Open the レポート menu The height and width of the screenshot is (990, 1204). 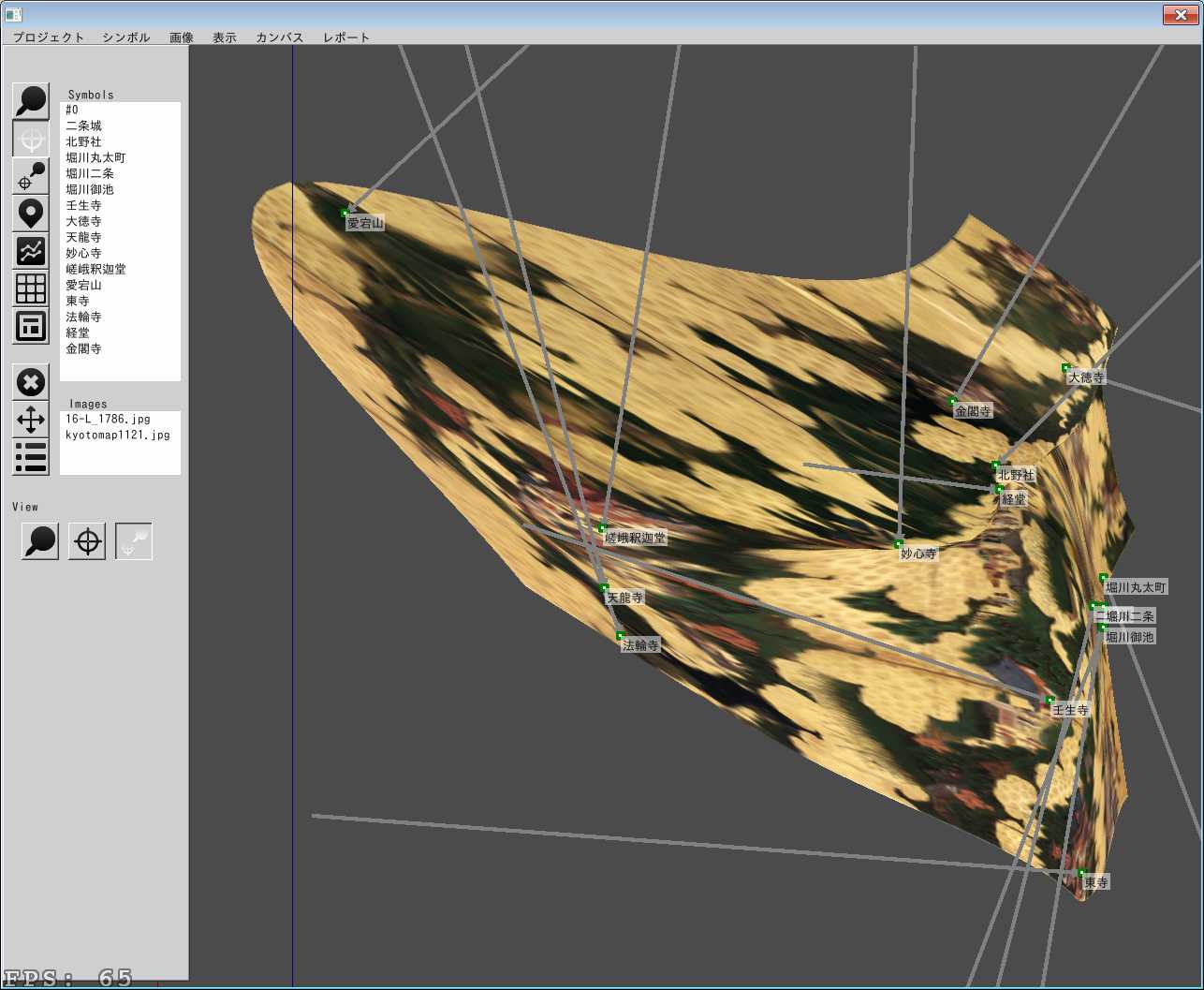point(346,37)
